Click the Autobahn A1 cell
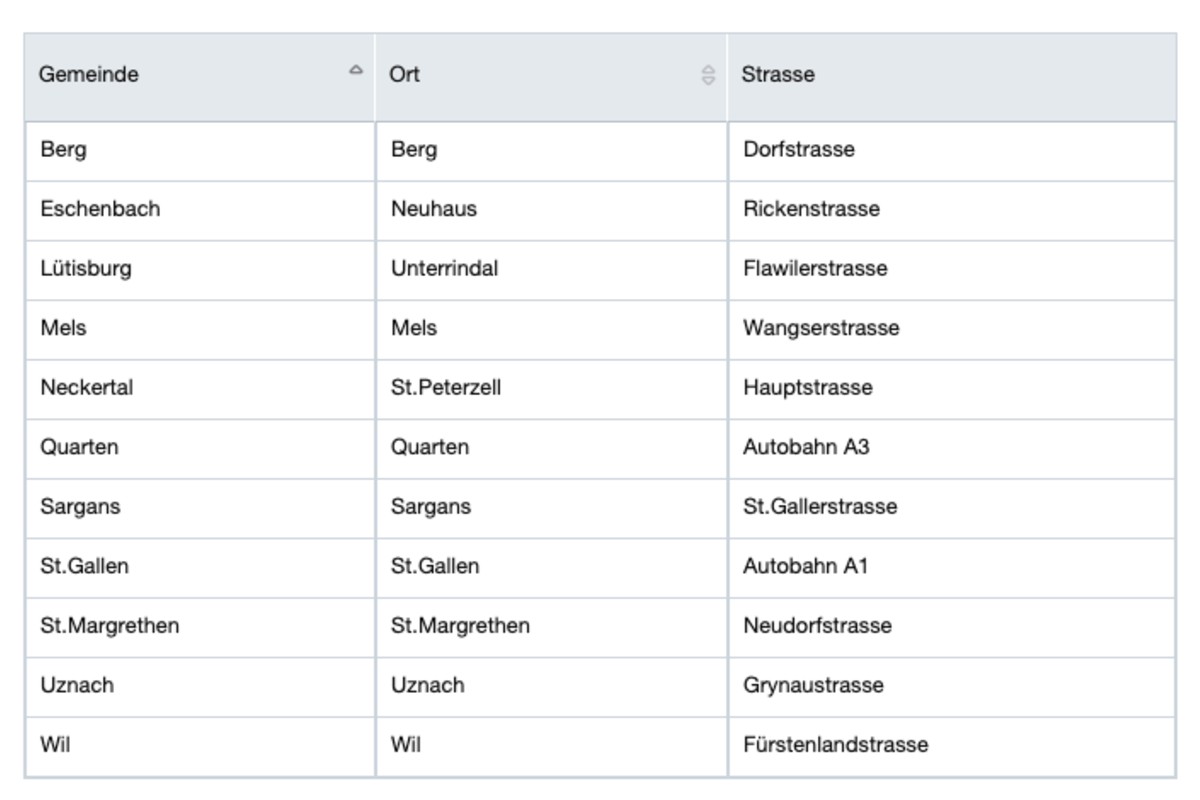This screenshot has width=1200, height=800. [805, 566]
